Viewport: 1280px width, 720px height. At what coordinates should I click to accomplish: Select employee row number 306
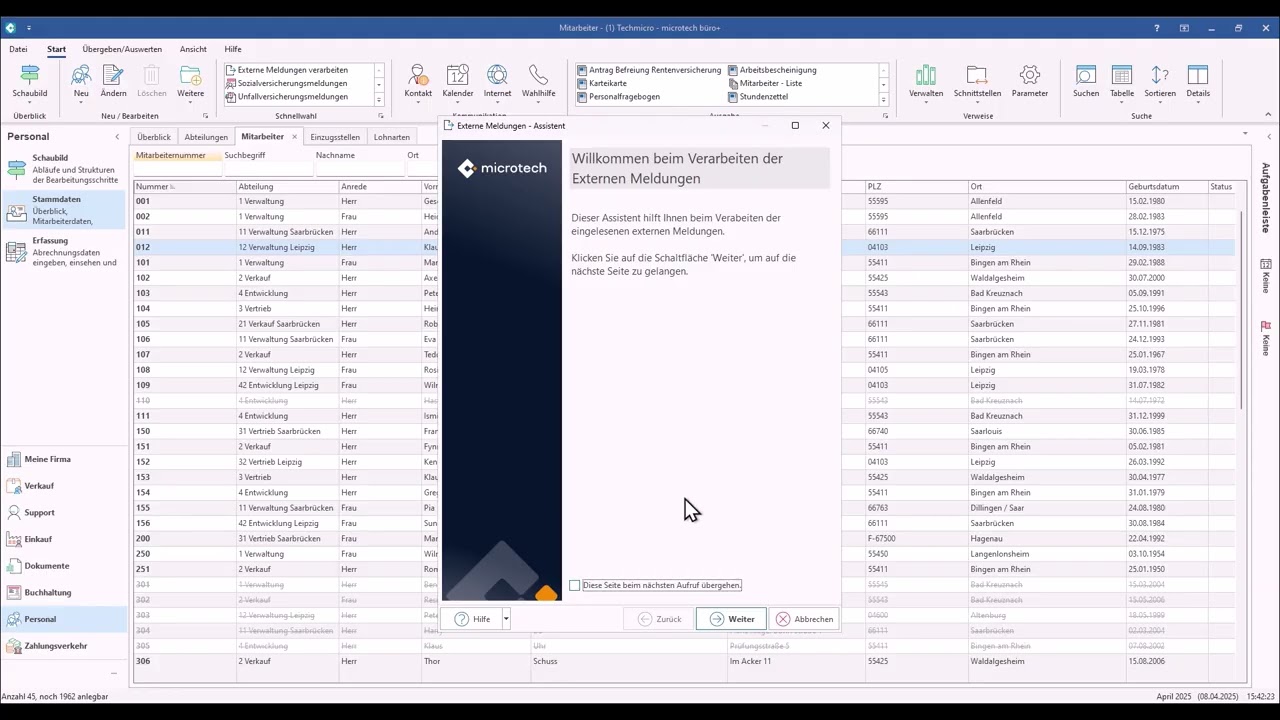coord(684,661)
